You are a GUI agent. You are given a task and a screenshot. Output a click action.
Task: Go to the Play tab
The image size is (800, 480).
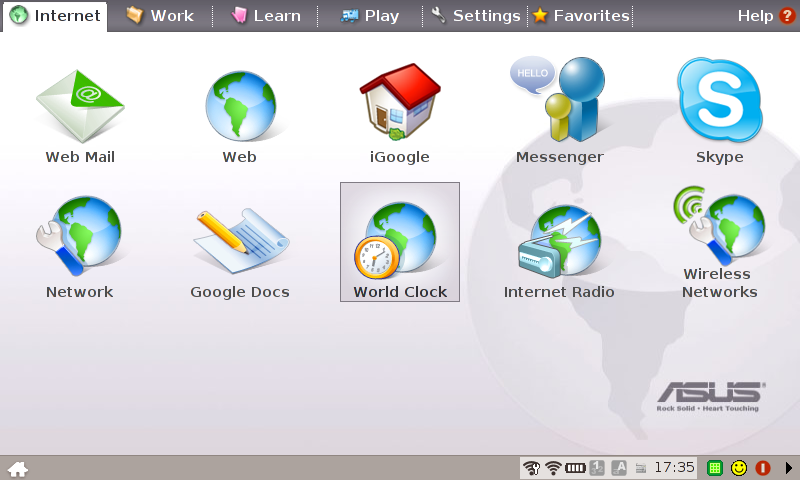click(370, 16)
